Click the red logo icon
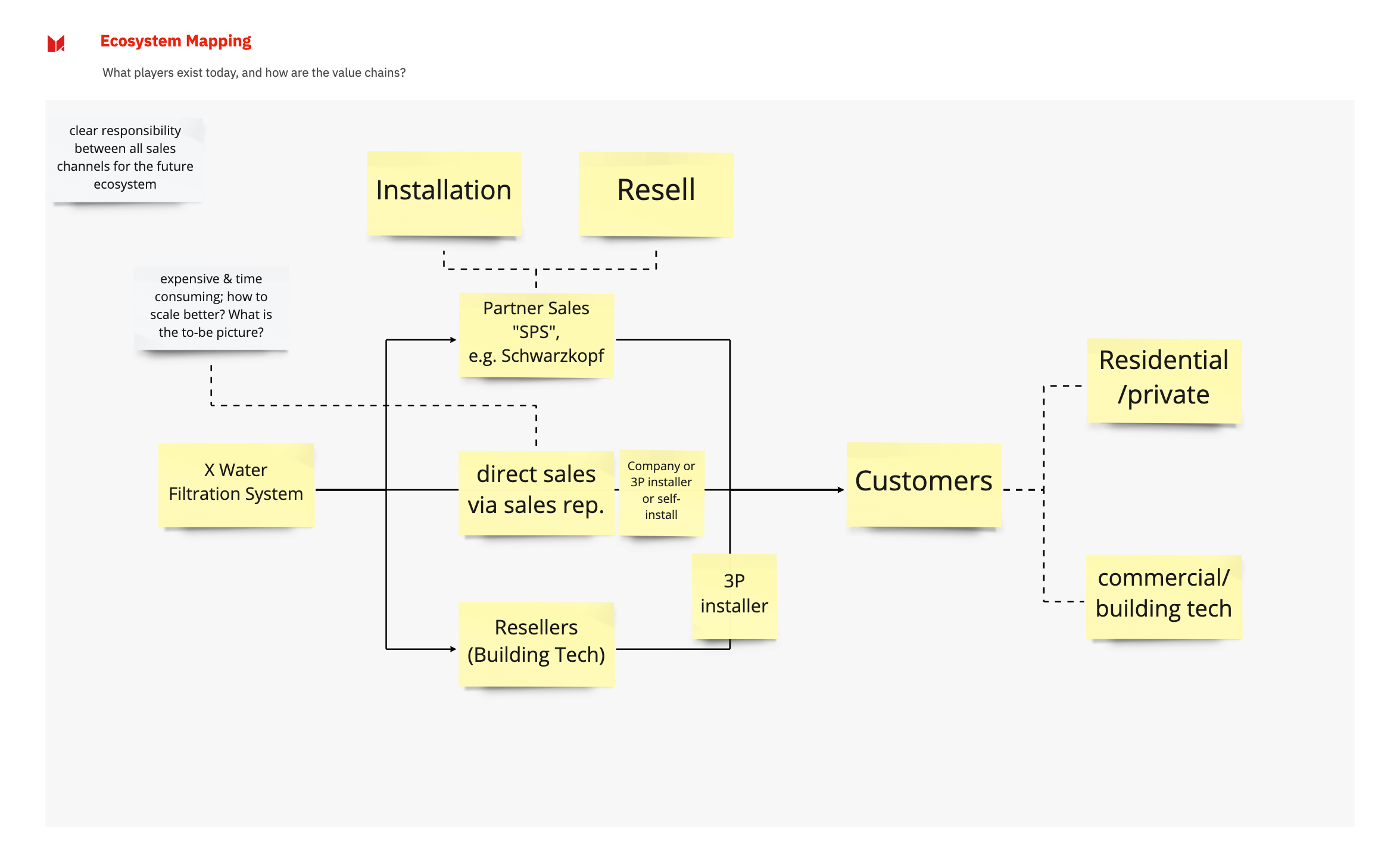The width and height of the screenshot is (1400, 860). pos(56,43)
